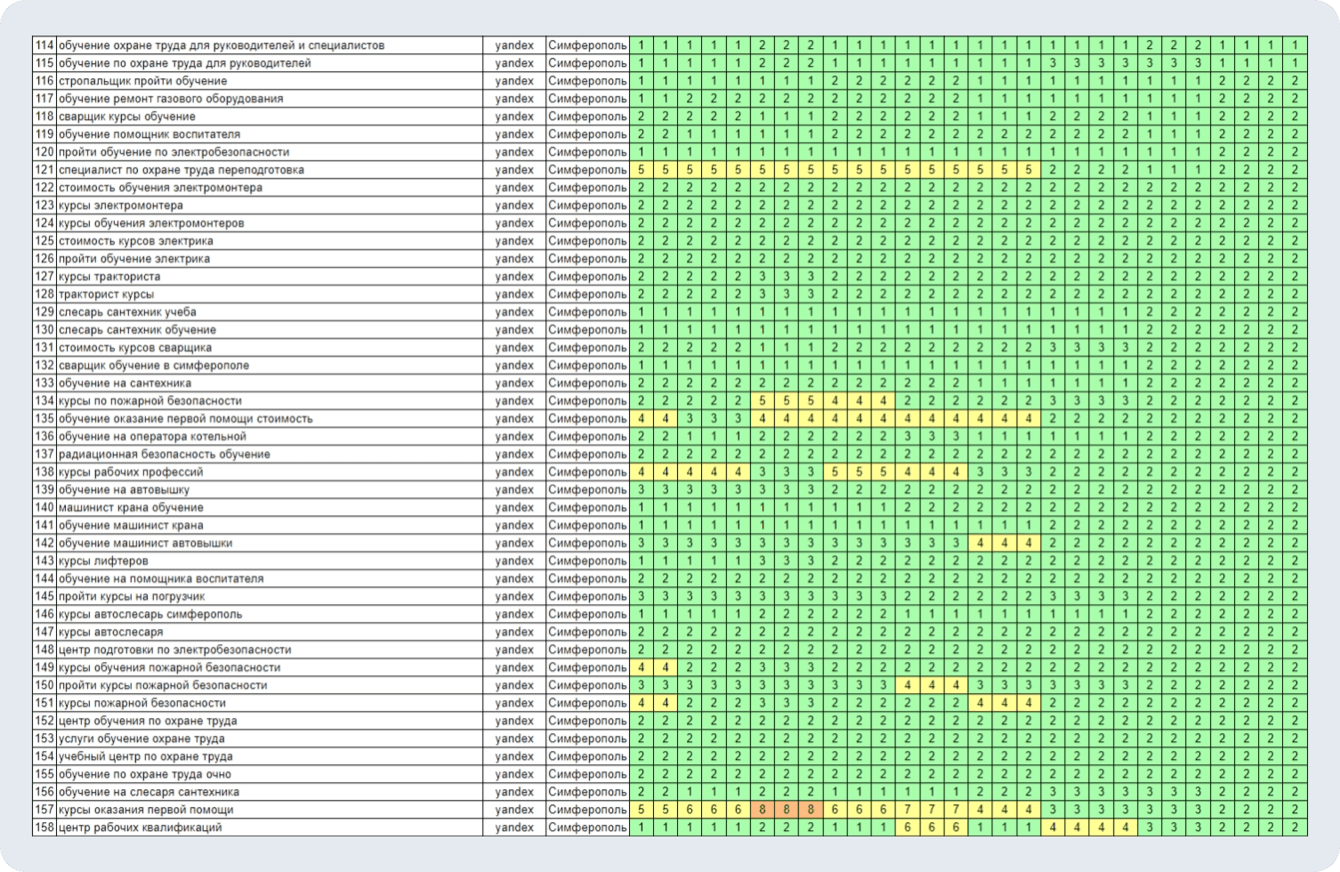This screenshot has width=1340, height=872.
Task: Click 'специалист по охране труда переподготовка' keyword
Action: coord(269,170)
